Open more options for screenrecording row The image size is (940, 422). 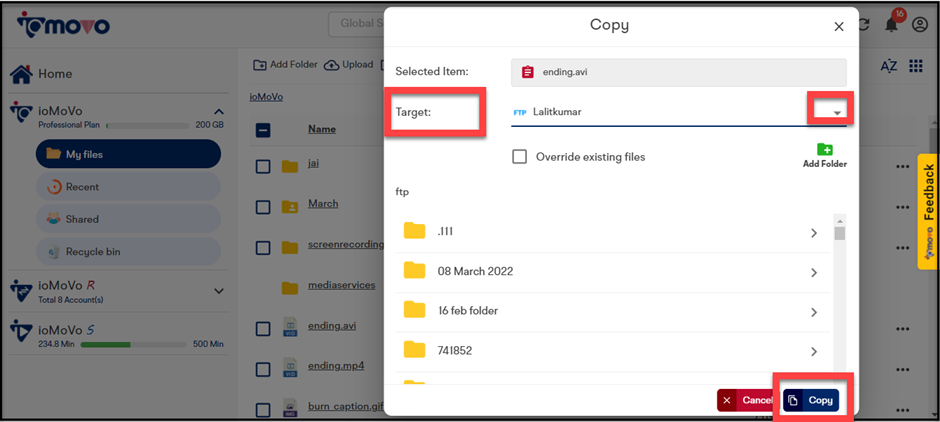(903, 248)
